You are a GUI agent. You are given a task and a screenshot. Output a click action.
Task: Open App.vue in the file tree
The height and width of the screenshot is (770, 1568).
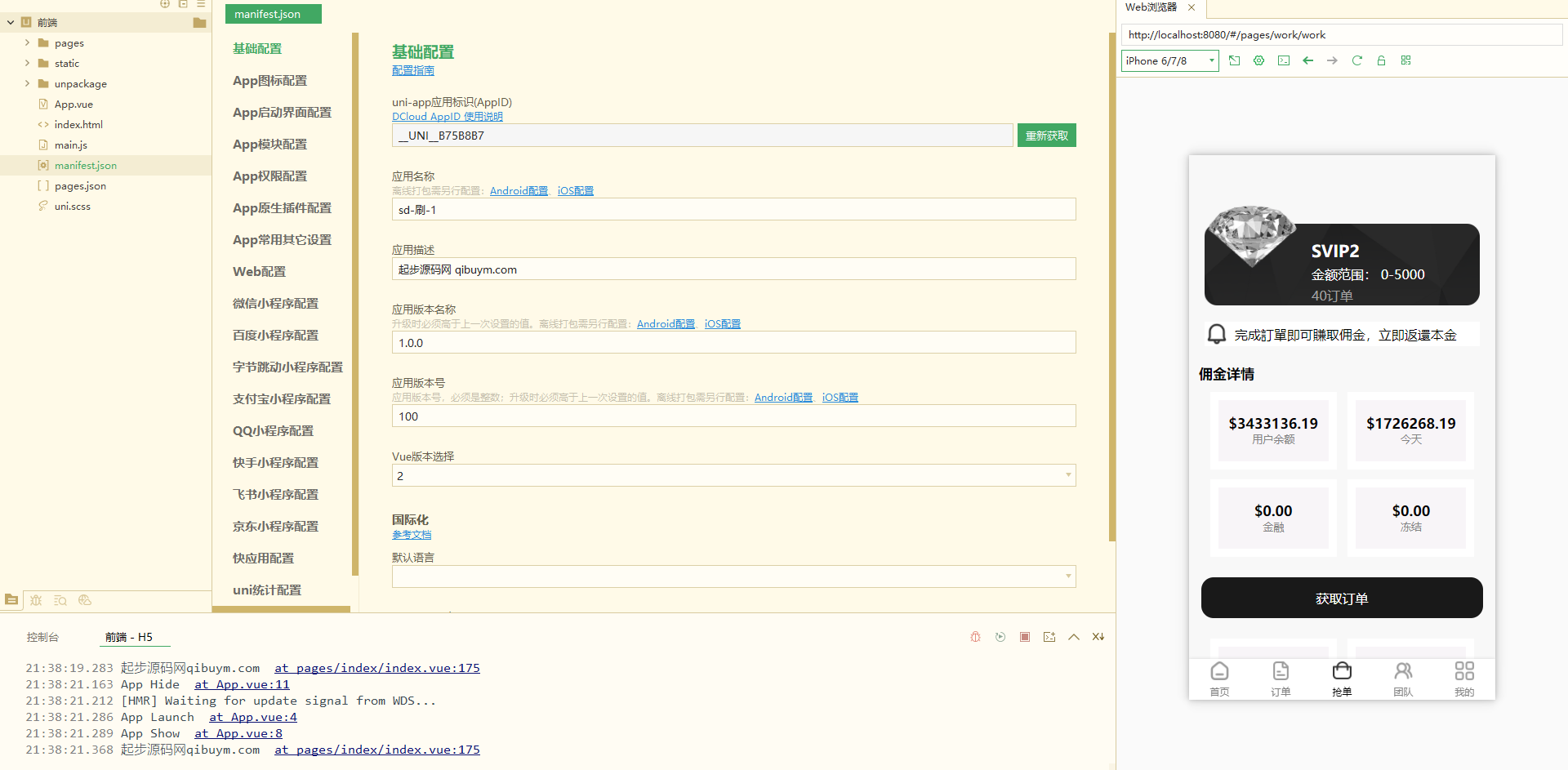click(x=73, y=104)
